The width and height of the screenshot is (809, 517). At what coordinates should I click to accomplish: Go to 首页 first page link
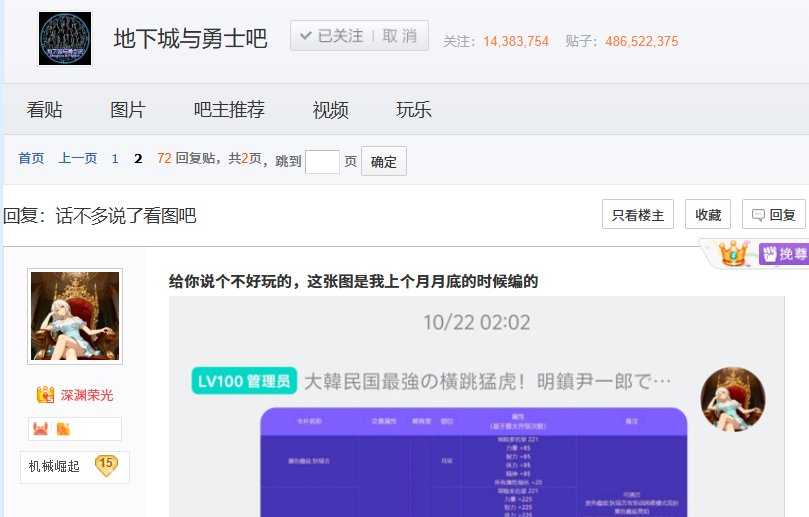[31, 158]
